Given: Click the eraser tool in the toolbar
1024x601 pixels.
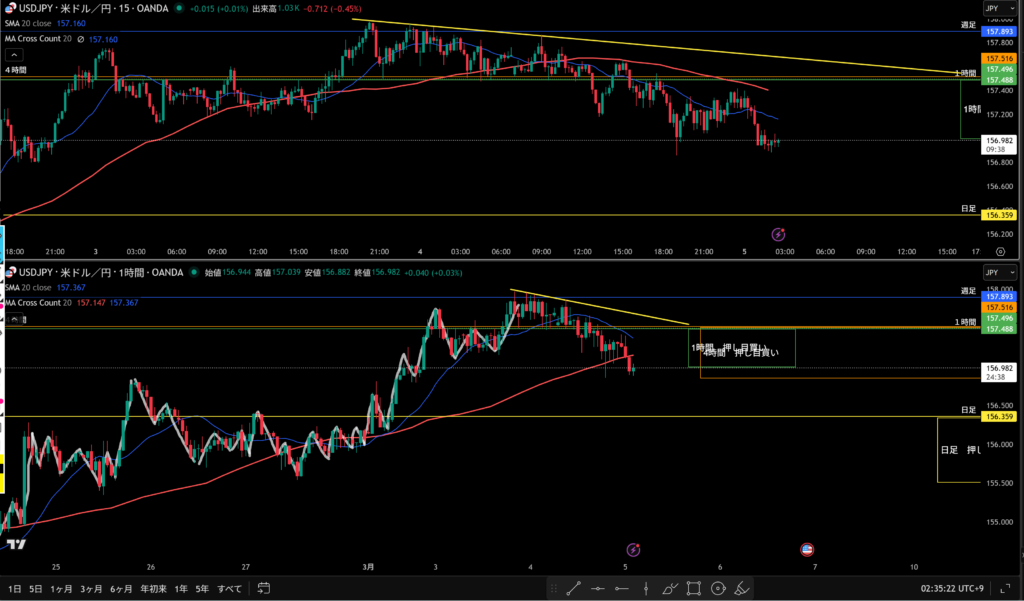Looking at the screenshot, I should tap(742, 589).
